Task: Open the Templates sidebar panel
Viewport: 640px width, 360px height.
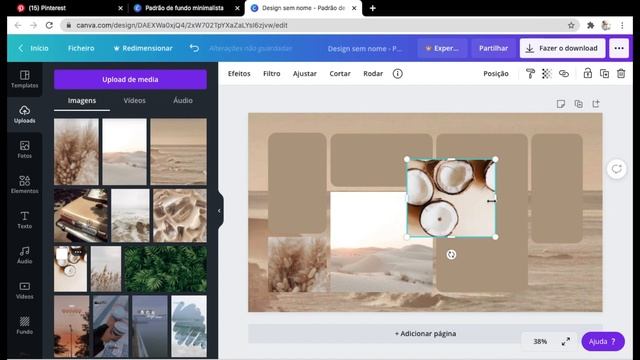Action: (x=24, y=79)
